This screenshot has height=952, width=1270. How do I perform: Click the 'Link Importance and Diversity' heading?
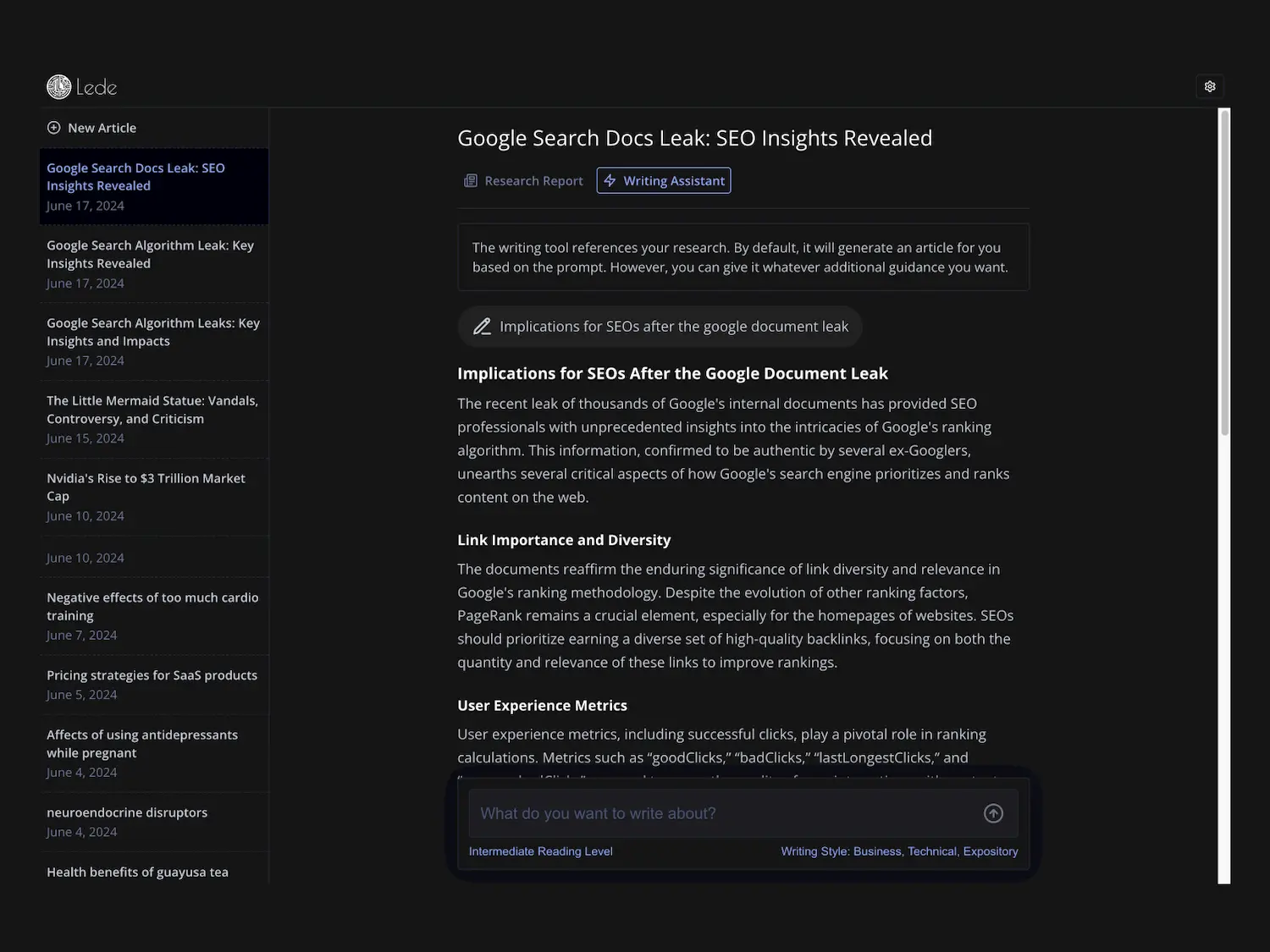click(x=564, y=540)
